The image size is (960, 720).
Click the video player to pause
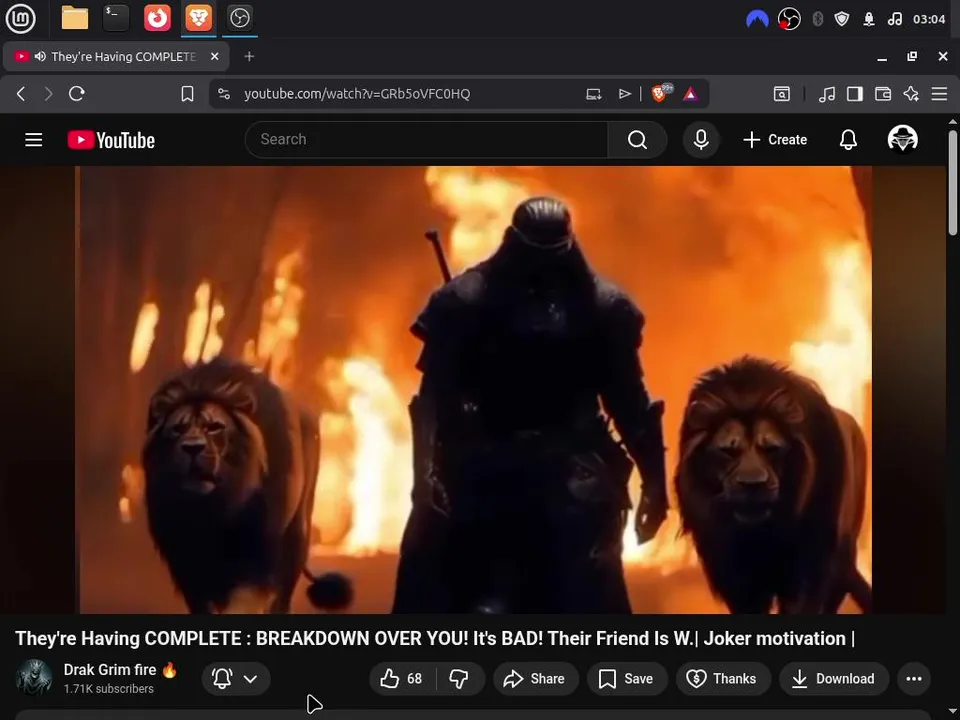(x=473, y=389)
